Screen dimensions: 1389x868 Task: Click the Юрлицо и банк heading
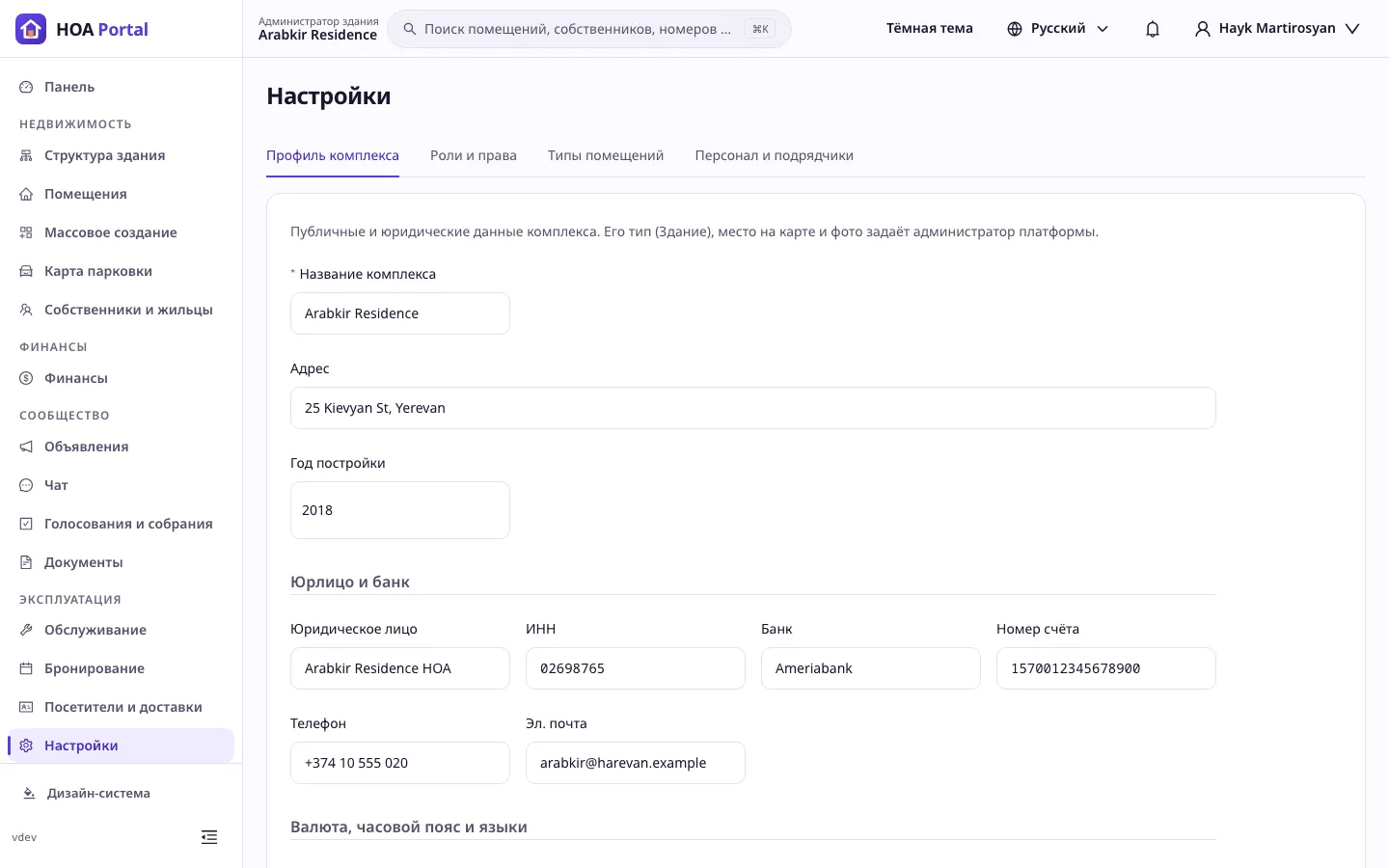(x=350, y=583)
